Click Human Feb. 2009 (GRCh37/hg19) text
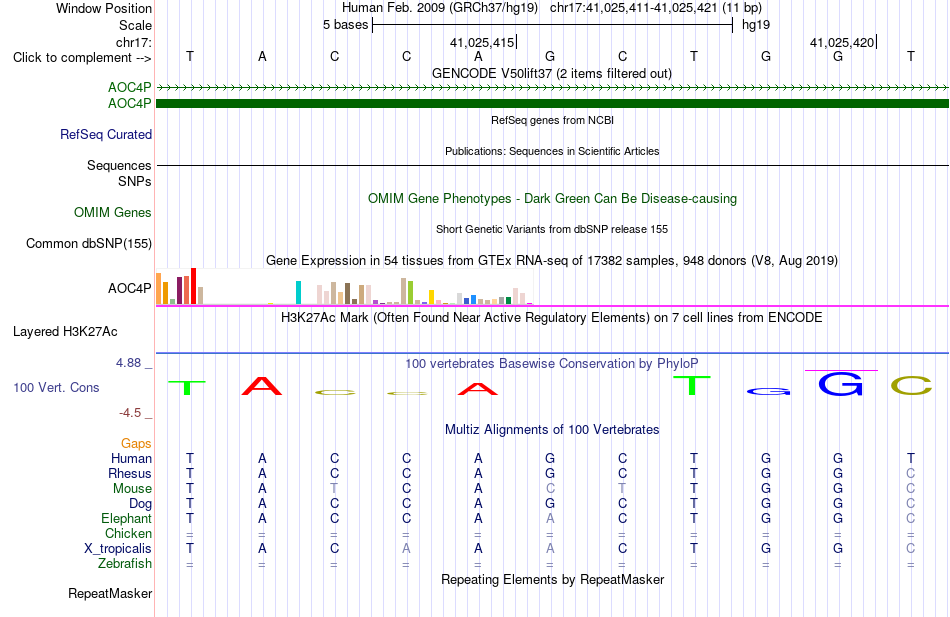950x617 pixels. point(440,8)
